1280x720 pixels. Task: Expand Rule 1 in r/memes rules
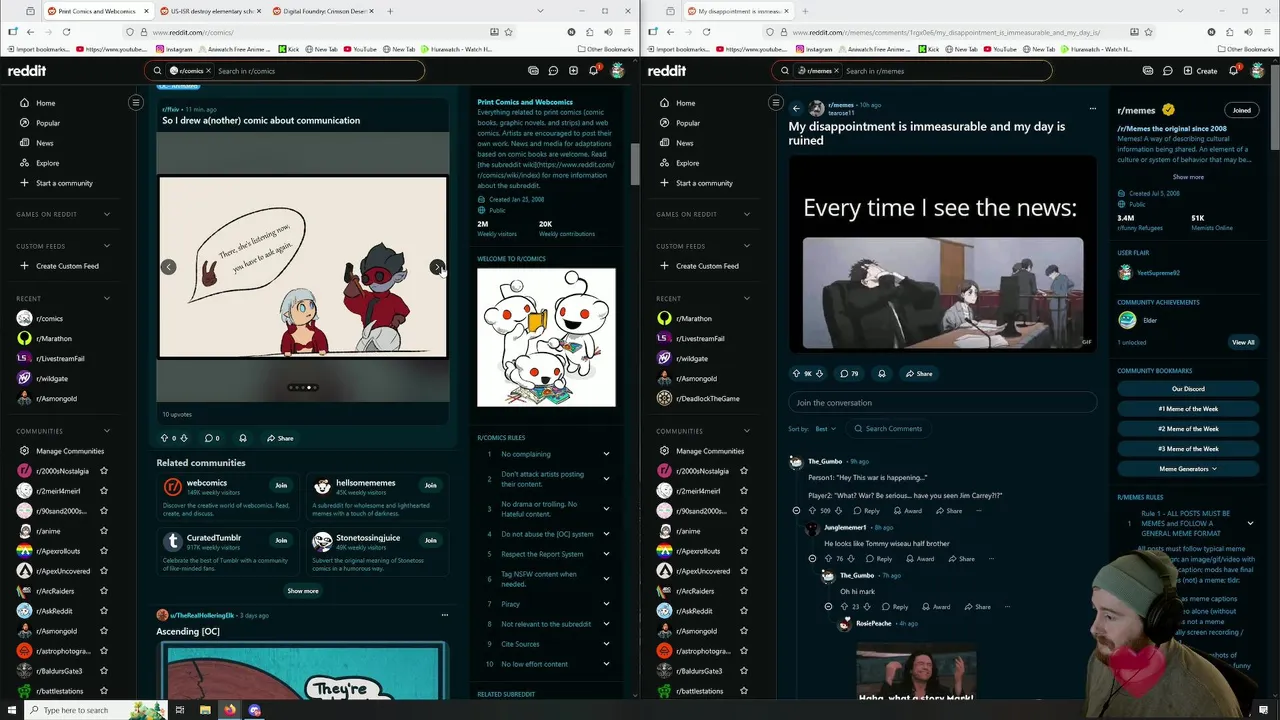point(1250,523)
